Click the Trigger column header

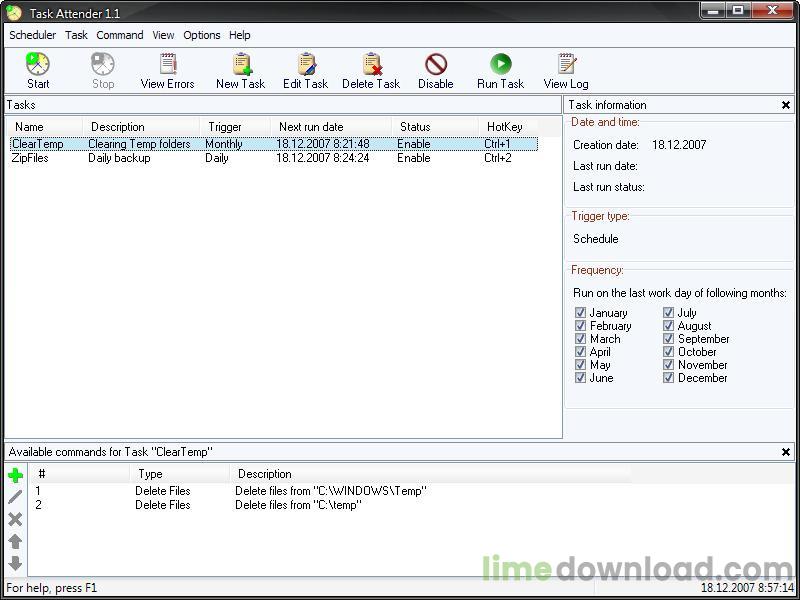point(225,127)
